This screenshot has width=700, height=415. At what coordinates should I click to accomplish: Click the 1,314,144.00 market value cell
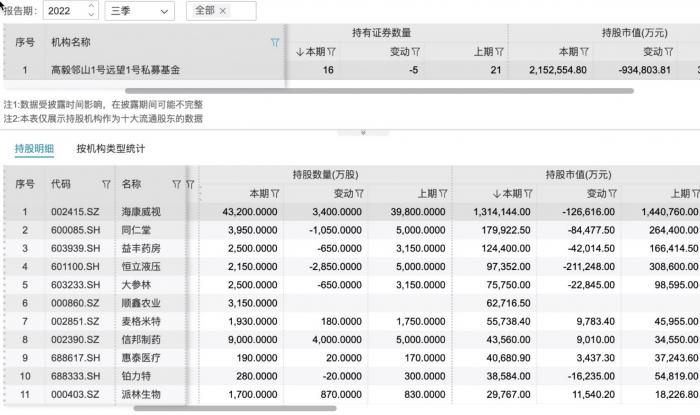(x=502, y=212)
